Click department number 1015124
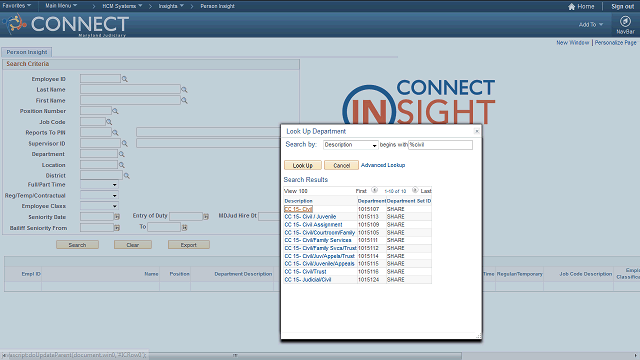Image resolution: width=640 pixels, height=360 pixels. [369, 280]
